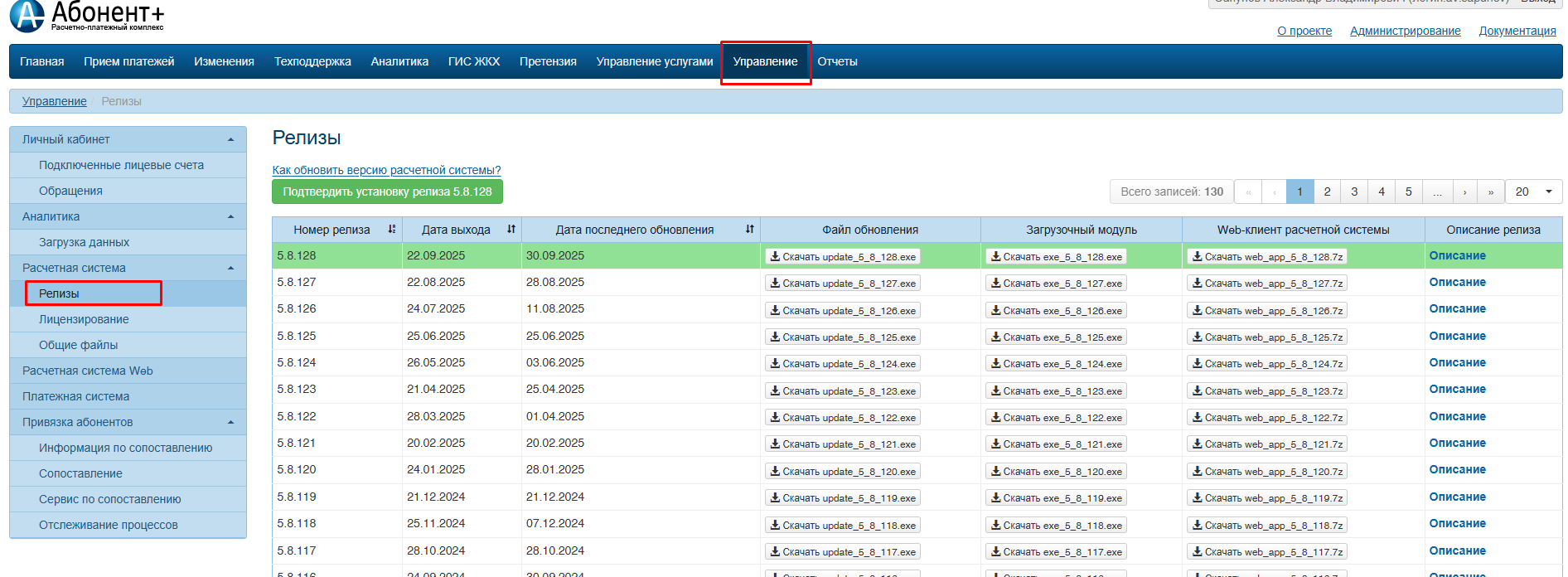Collapse the Расчетная система sidebar section

(x=230, y=269)
